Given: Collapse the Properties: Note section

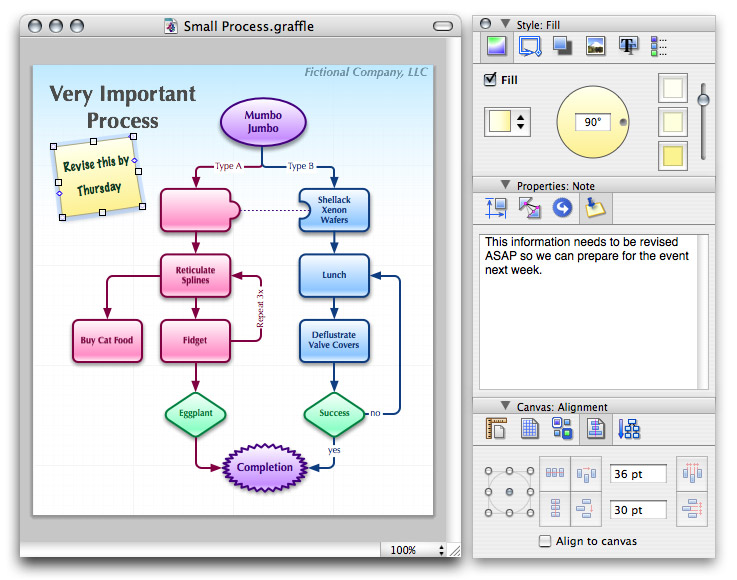Looking at the screenshot, I should point(505,185).
